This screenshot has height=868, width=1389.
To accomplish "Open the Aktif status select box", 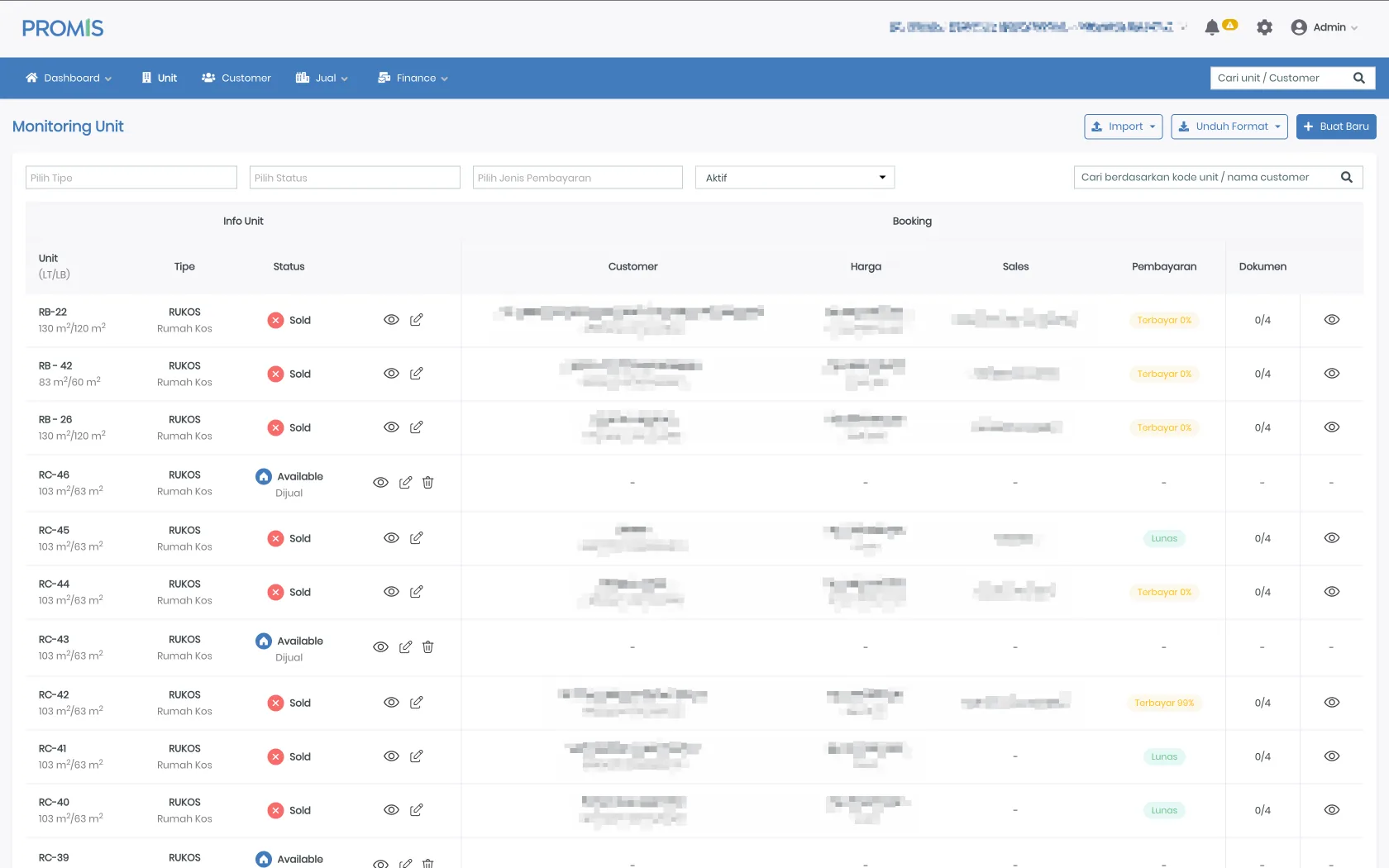I will pos(795,178).
